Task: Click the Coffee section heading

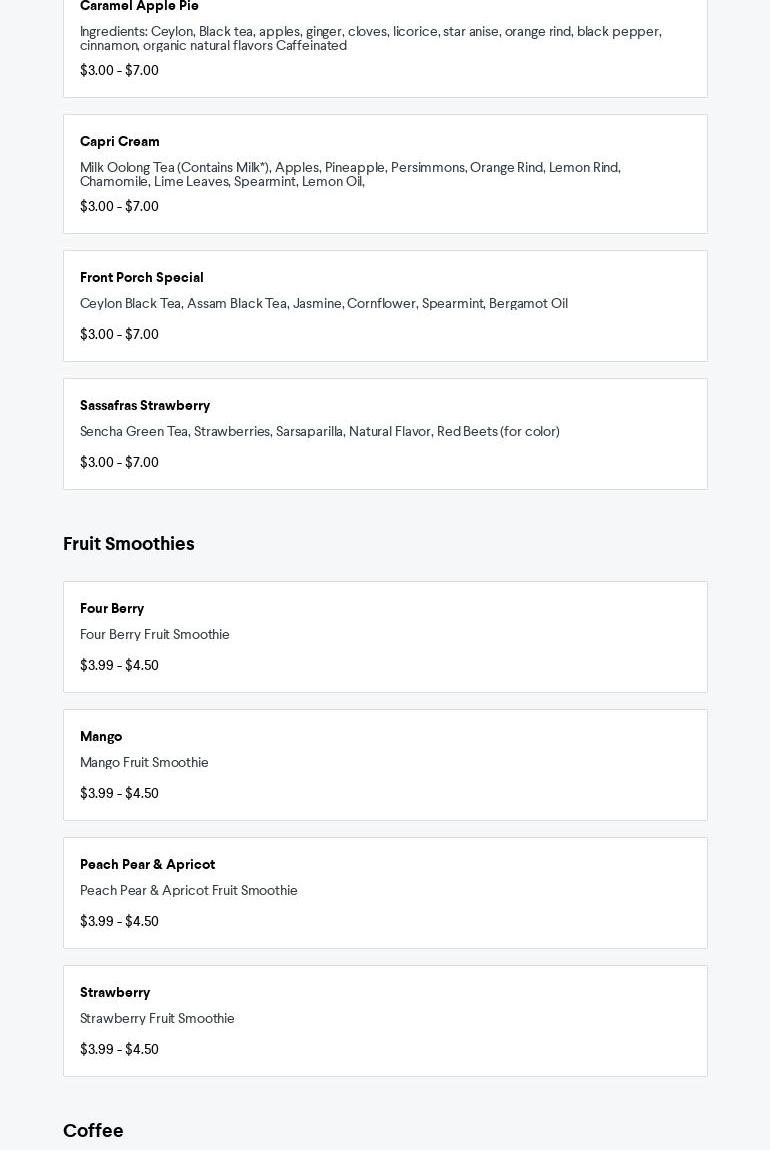Action: click(x=93, y=1131)
